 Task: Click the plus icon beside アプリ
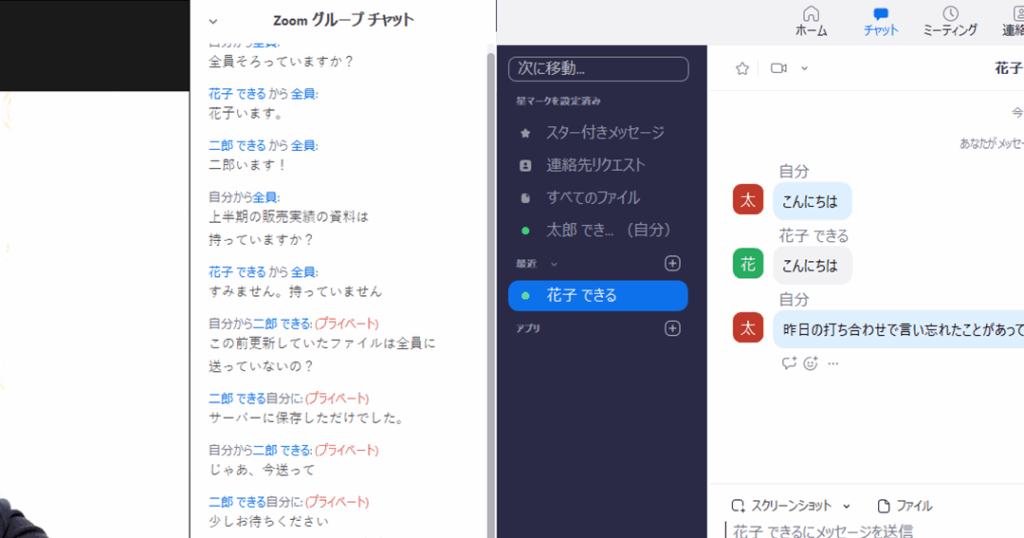(x=672, y=328)
